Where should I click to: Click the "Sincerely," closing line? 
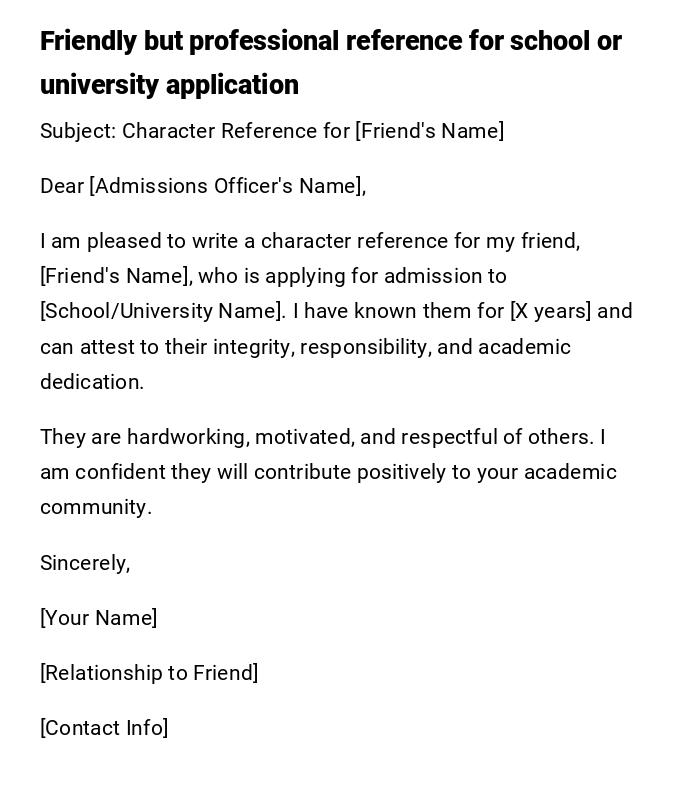point(85,563)
